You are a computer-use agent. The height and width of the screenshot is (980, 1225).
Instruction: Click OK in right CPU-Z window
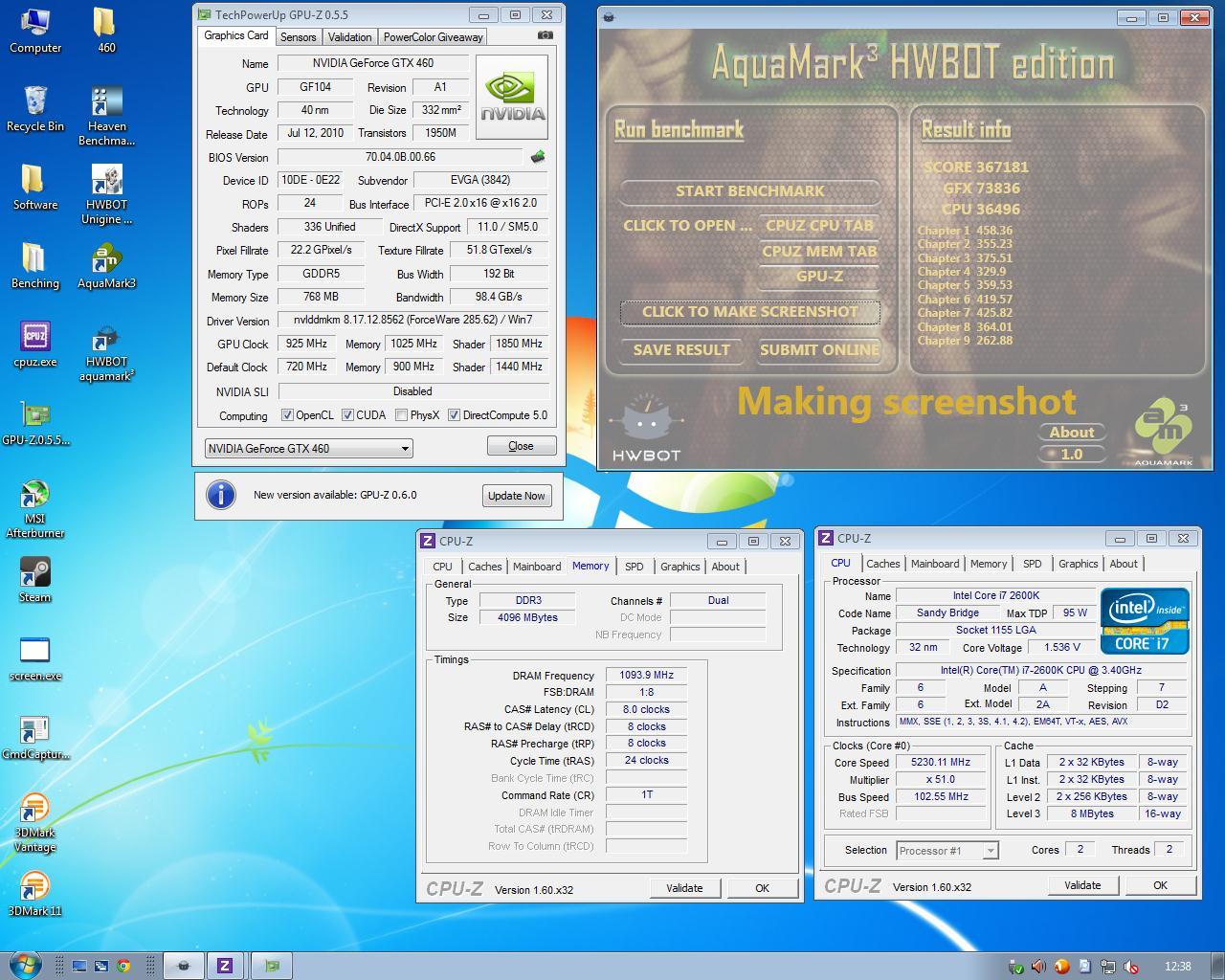[x=1160, y=885]
